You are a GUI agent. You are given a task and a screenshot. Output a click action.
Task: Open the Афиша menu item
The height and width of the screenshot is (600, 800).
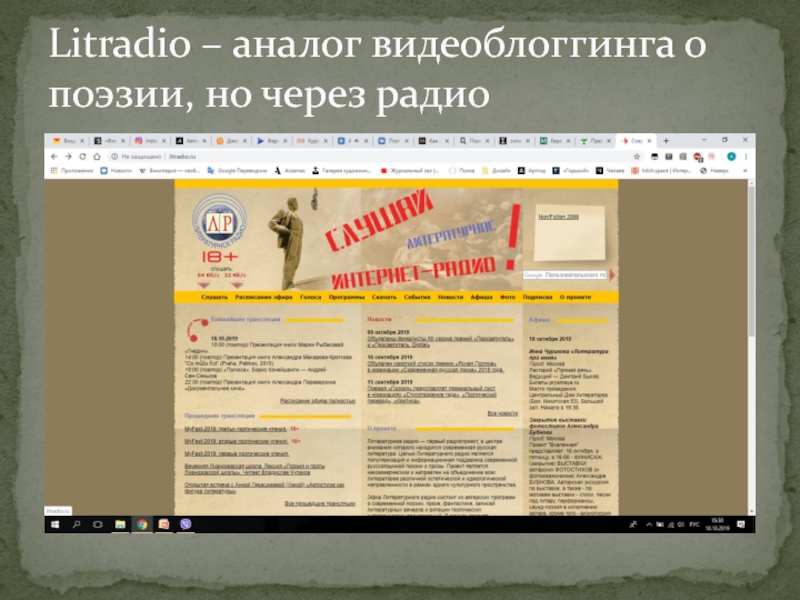click(x=481, y=297)
